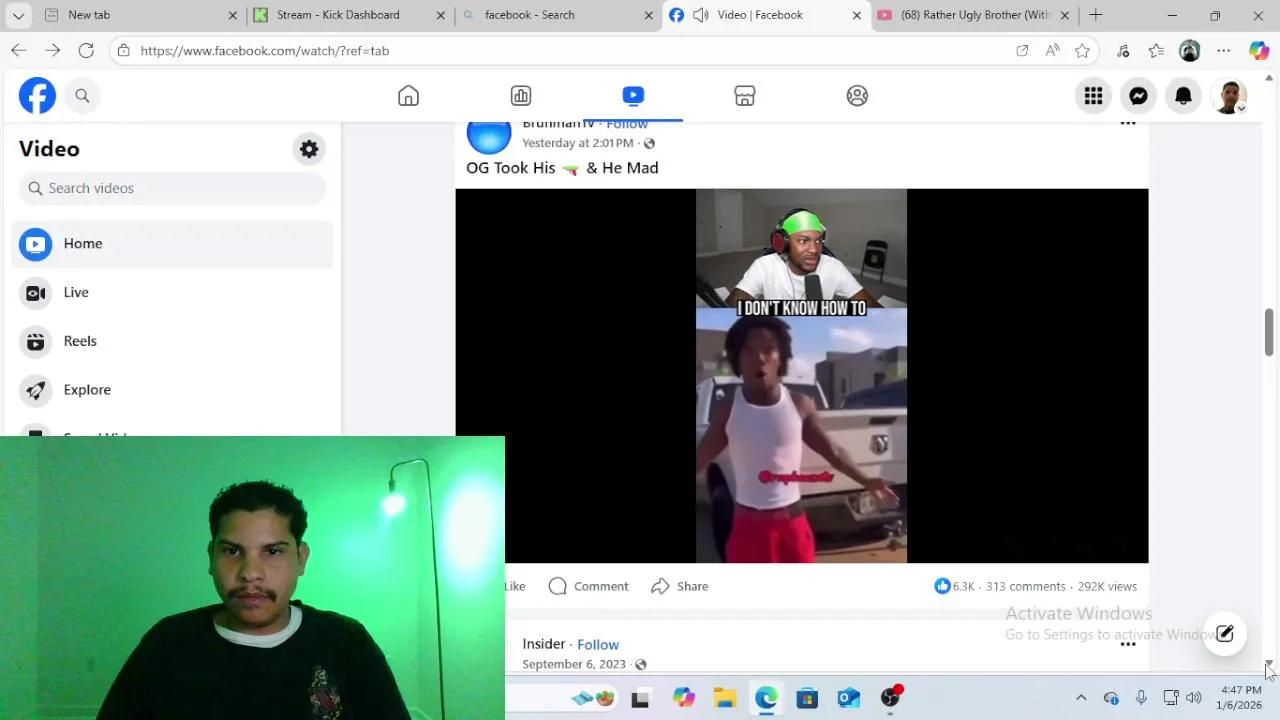Switch to the Rather Ugly Brother YouTube tab
The height and width of the screenshot is (720, 1280).
(x=975, y=15)
